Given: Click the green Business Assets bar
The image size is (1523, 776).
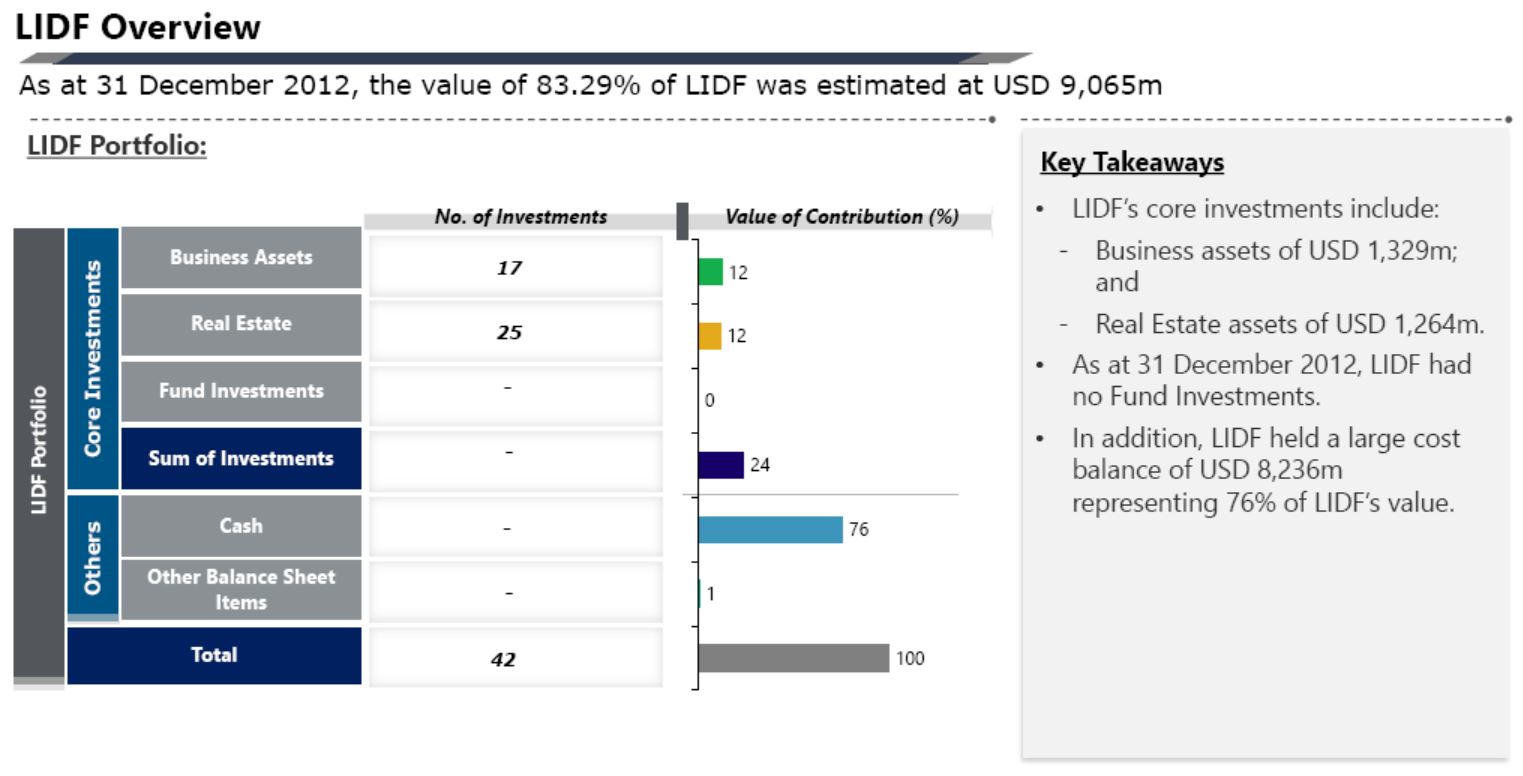Looking at the screenshot, I should (x=710, y=272).
